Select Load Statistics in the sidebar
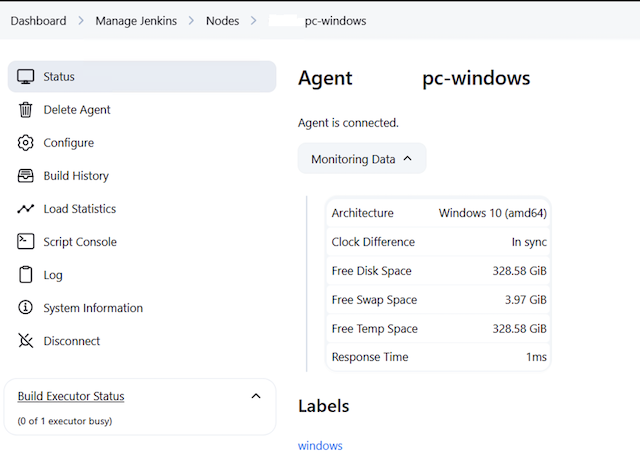The height and width of the screenshot is (463, 640). tap(80, 209)
